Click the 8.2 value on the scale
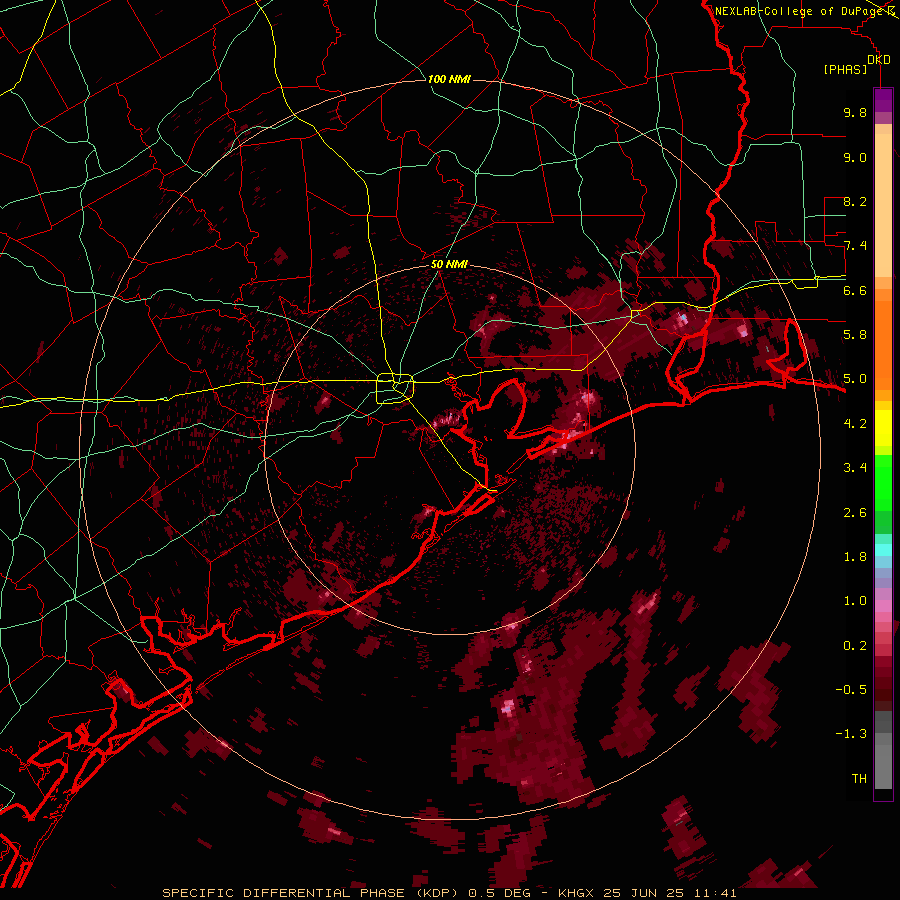Viewport: 900px width, 900px height. pos(855,201)
